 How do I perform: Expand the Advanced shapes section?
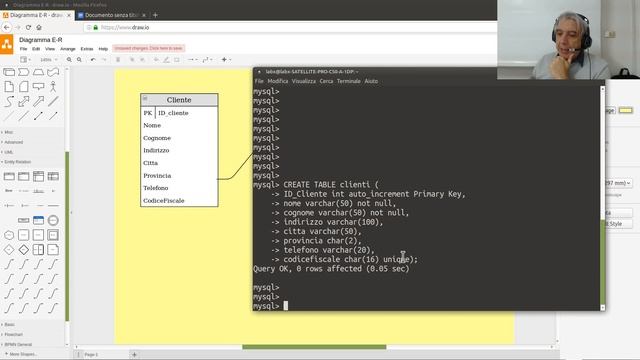[13, 142]
